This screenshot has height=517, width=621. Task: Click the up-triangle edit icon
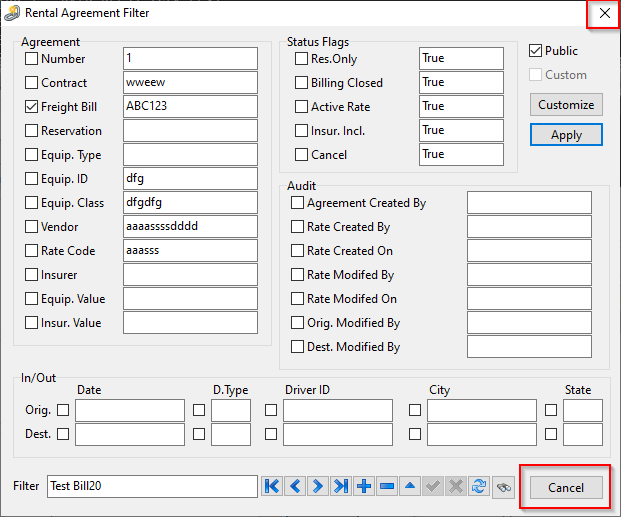coord(410,486)
